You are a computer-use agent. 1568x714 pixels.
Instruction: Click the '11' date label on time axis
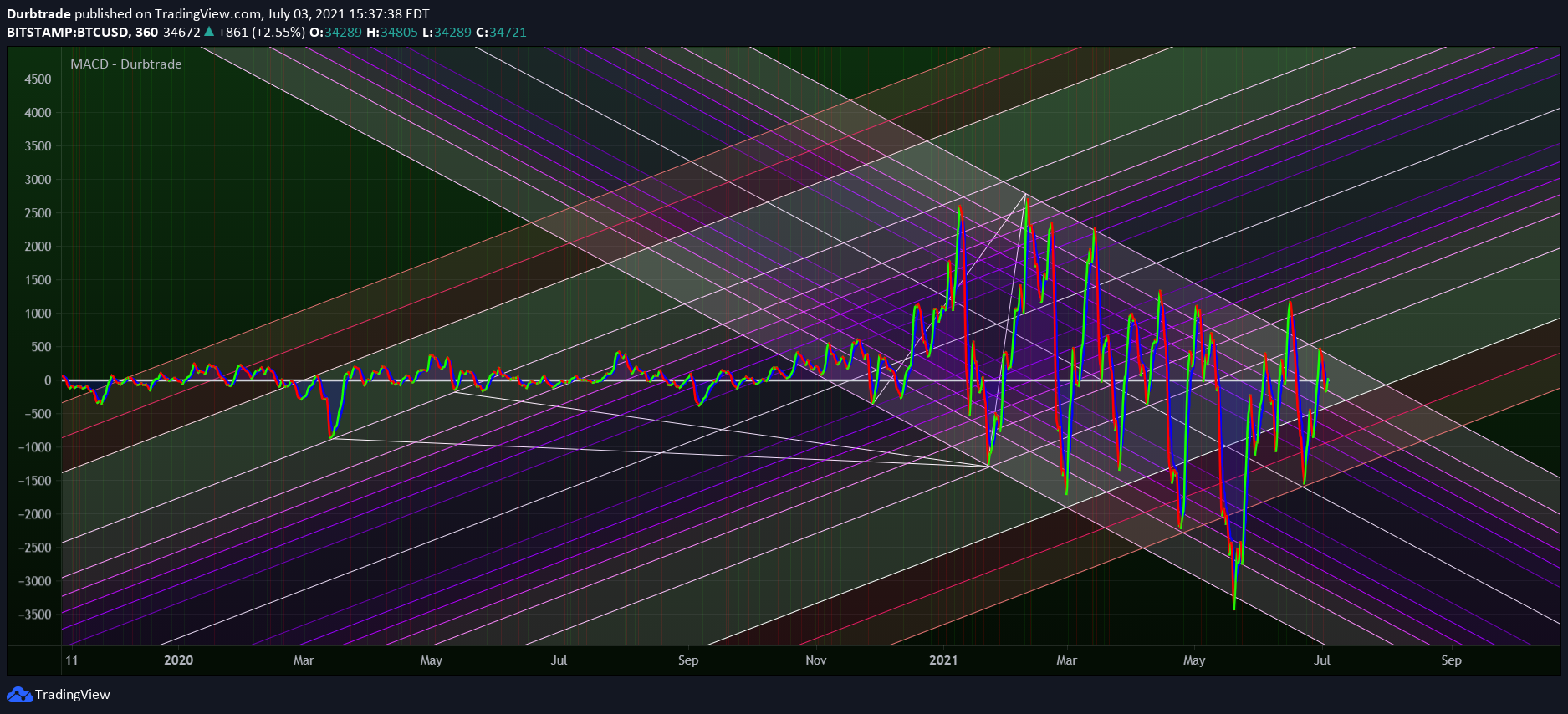tap(72, 660)
